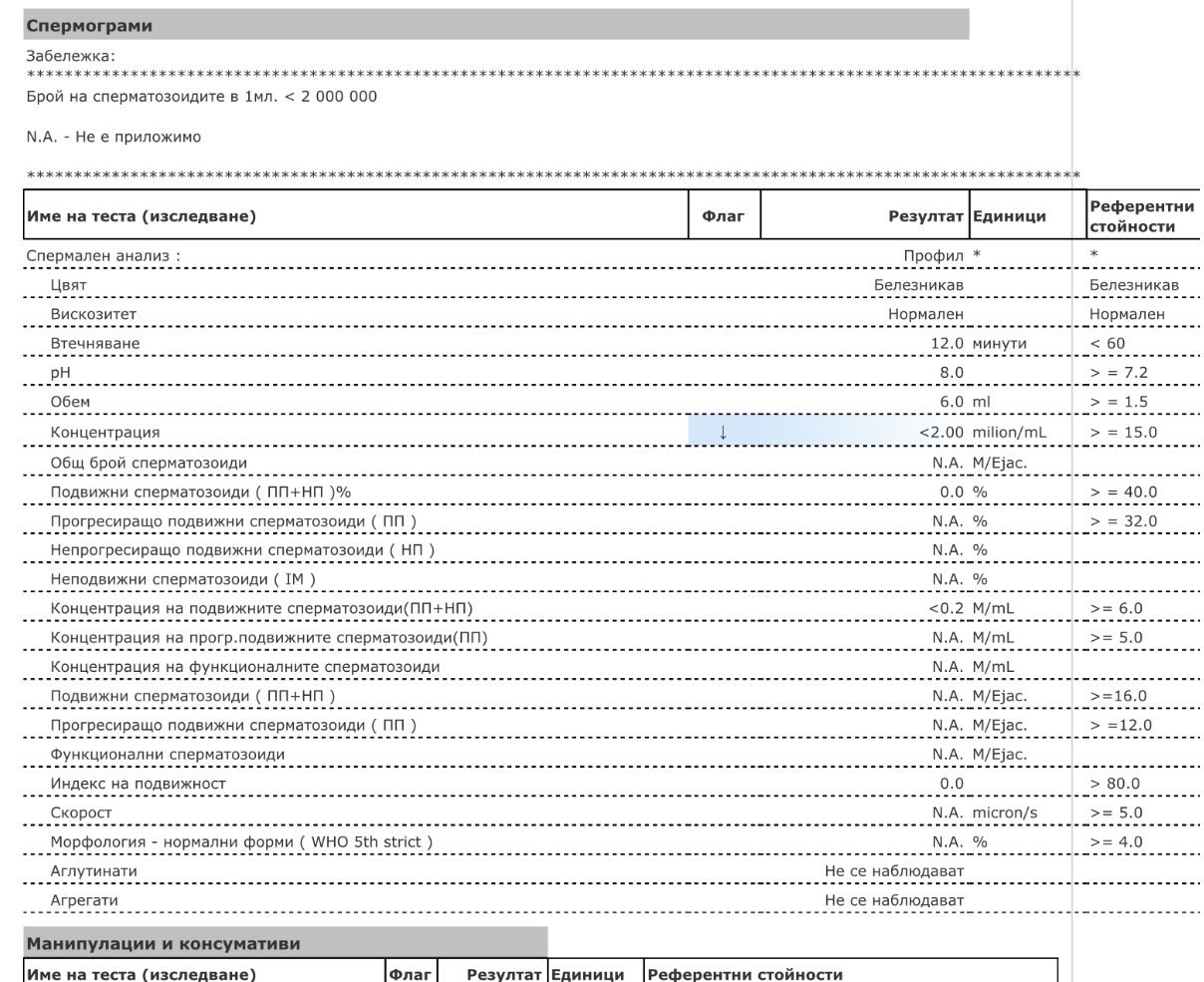Click the Референтни стойности header in the top table
1204x982 pixels.
(1141, 216)
